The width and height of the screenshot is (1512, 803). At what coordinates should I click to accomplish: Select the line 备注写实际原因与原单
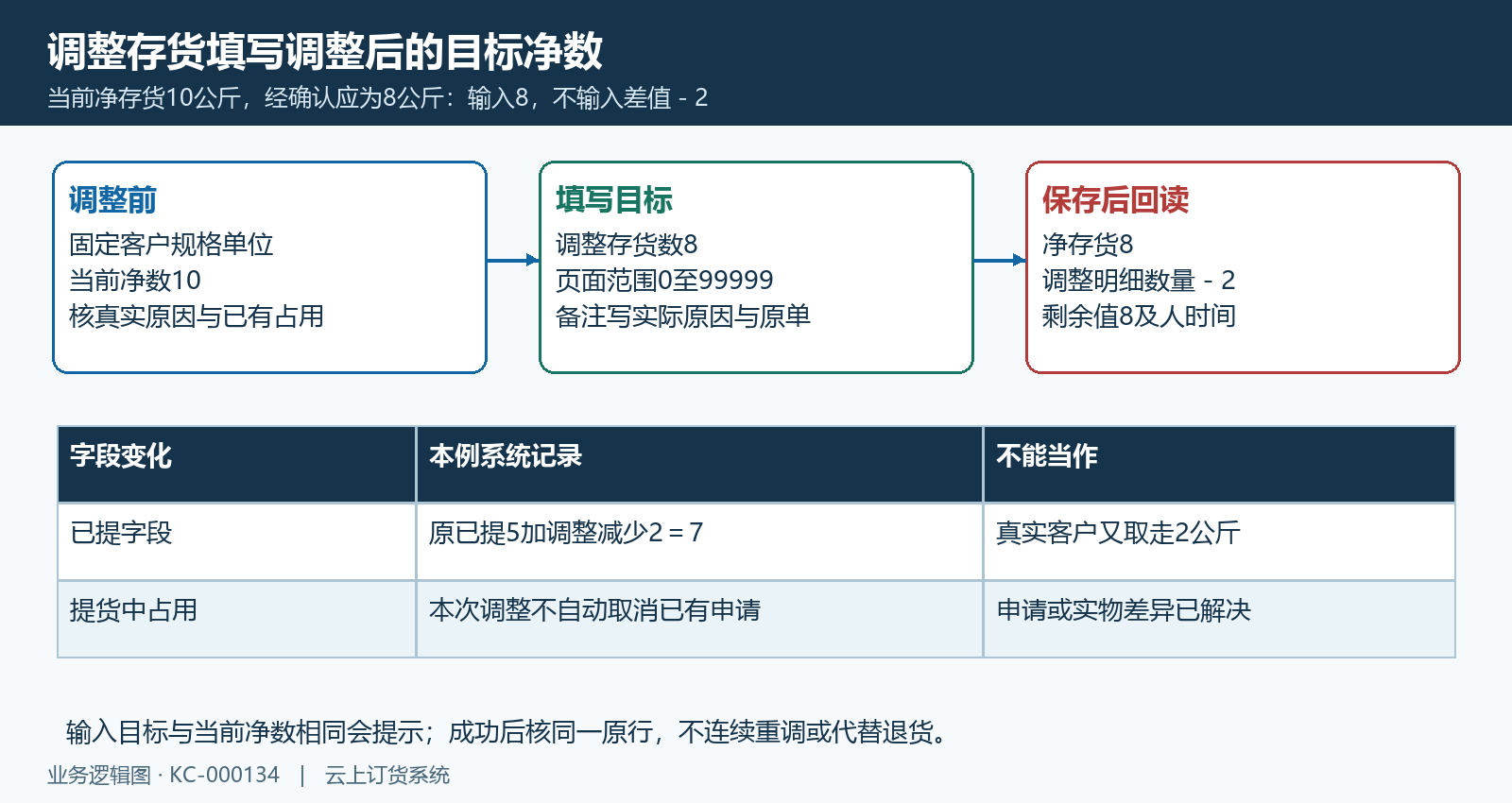coord(683,316)
